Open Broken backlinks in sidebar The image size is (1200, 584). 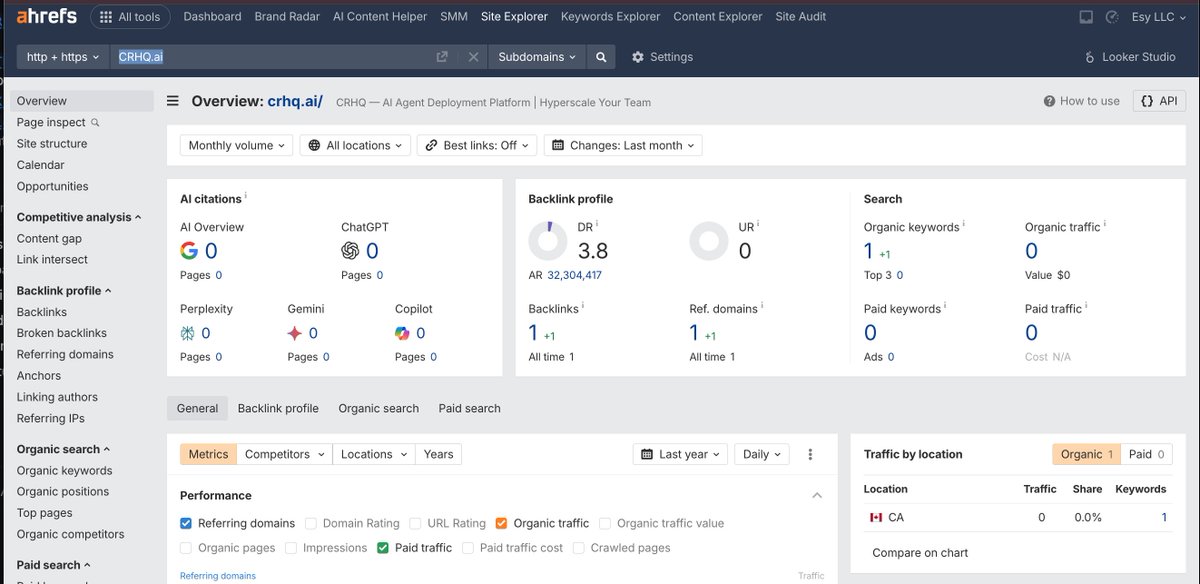tap(61, 333)
